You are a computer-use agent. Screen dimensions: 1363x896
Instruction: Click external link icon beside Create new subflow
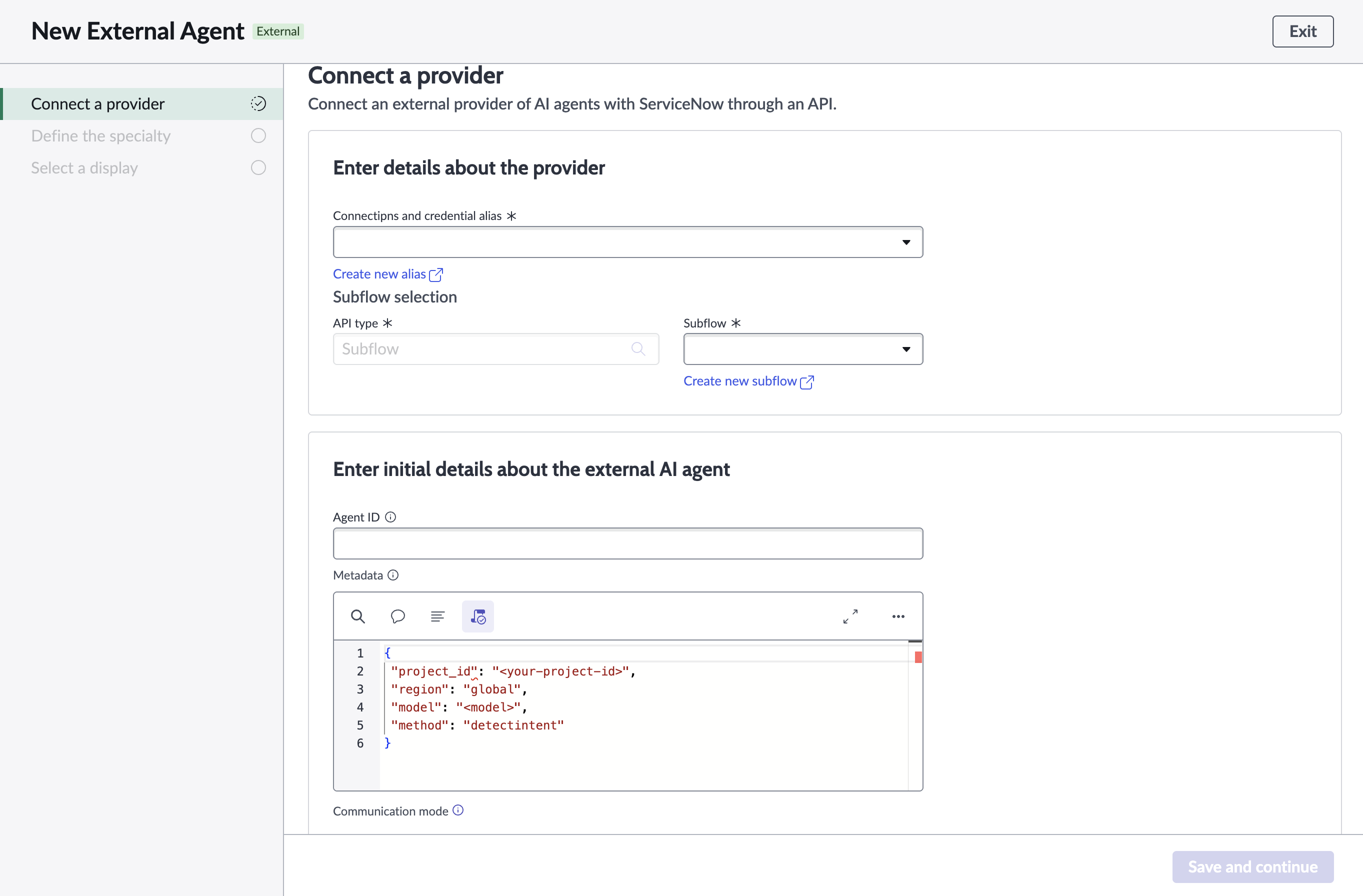(807, 382)
